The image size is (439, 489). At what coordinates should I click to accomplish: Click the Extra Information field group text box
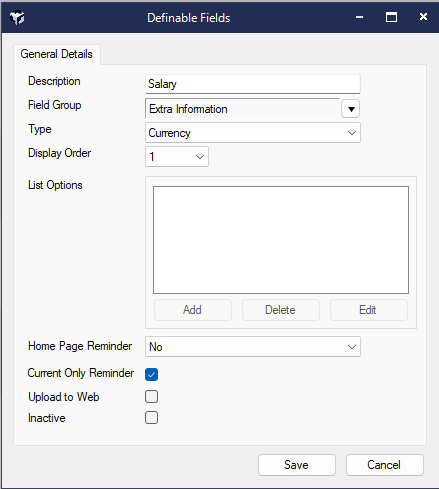243,109
